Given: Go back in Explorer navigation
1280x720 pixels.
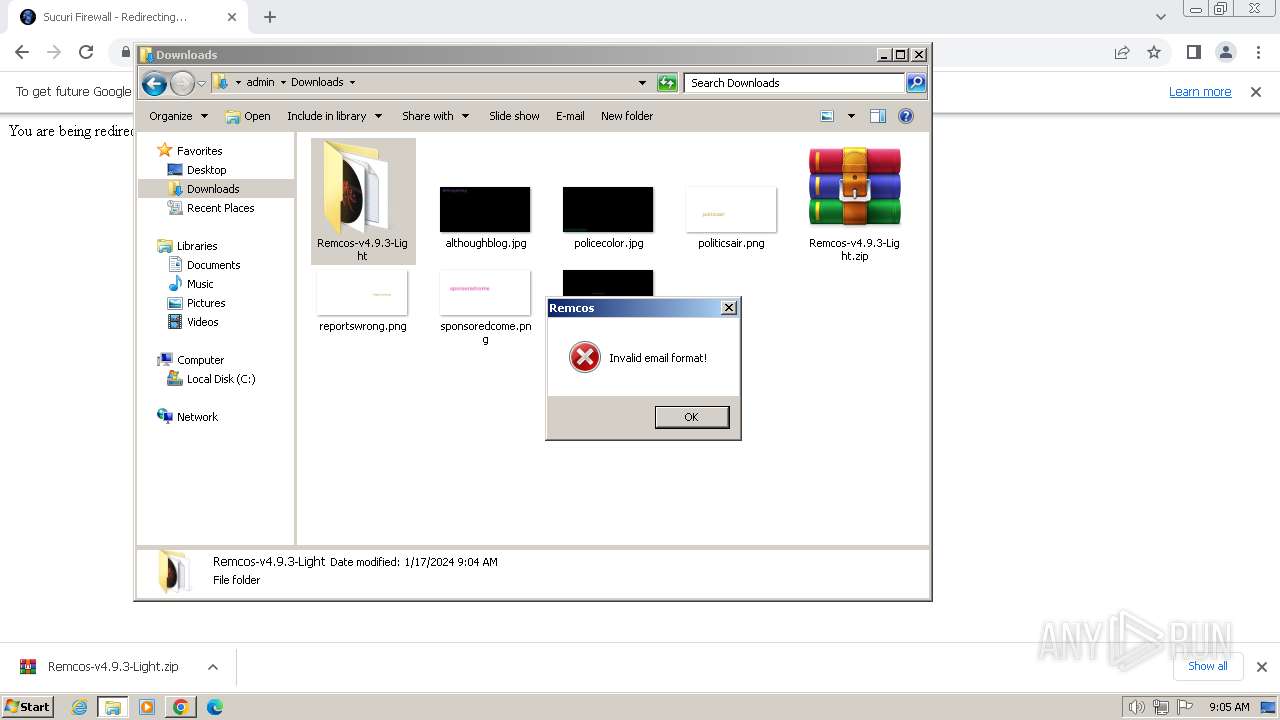Looking at the screenshot, I should click(x=154, y=84).
